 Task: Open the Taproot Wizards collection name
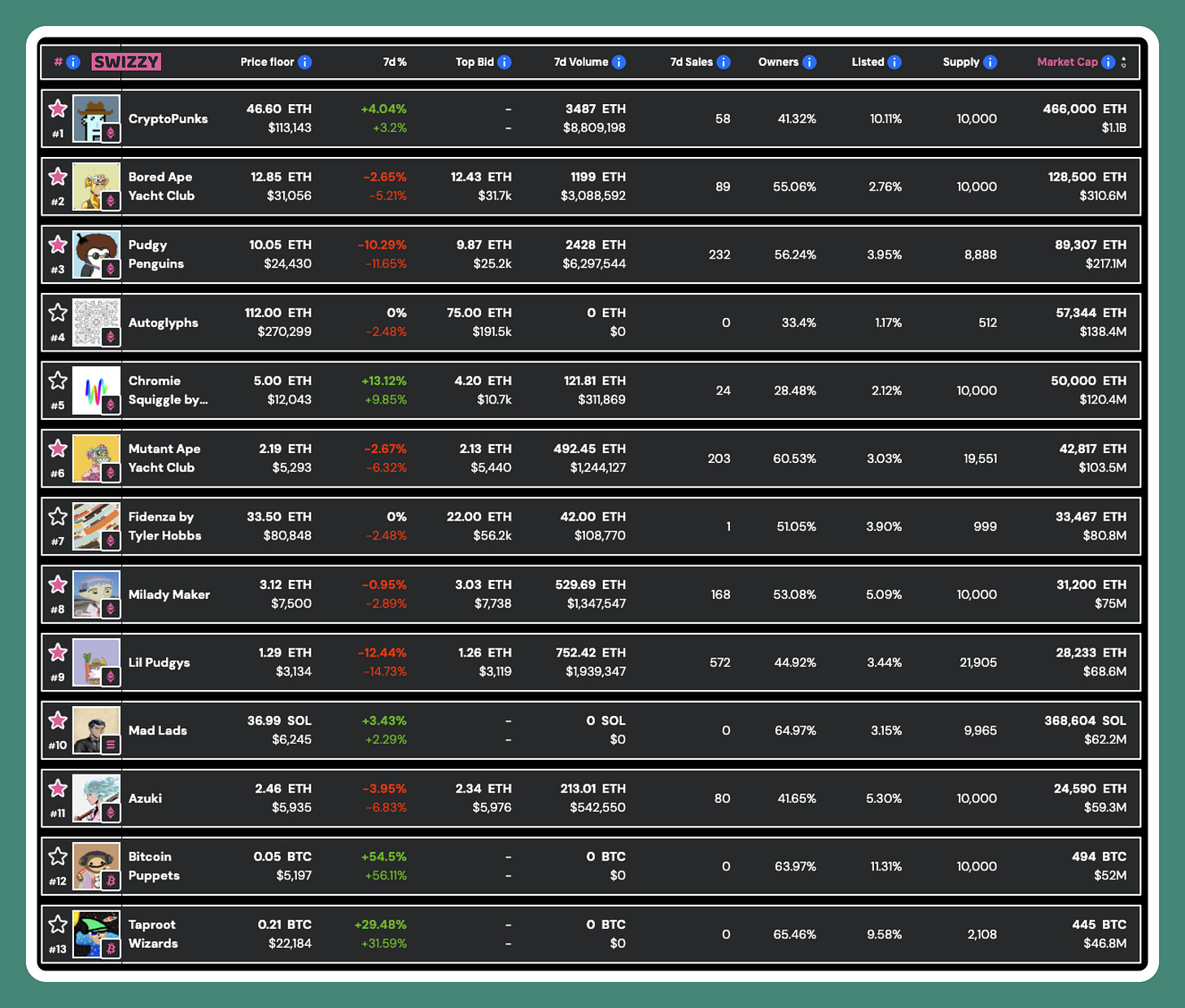153,934
